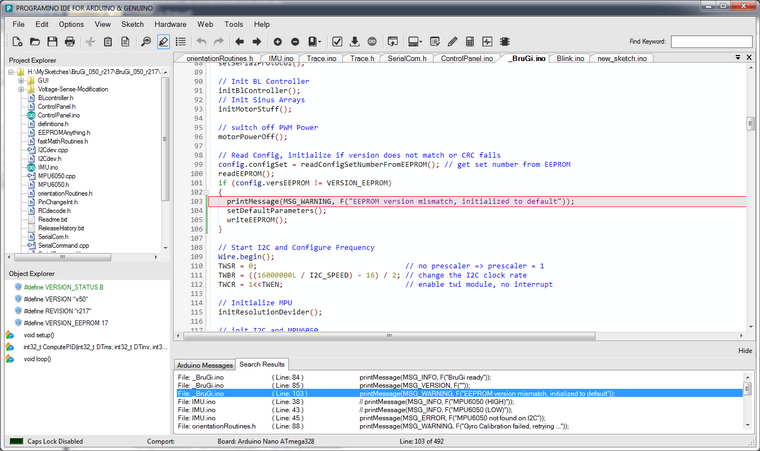Click the Project Explorer vertical scrollbar

[x=165, y=139]
